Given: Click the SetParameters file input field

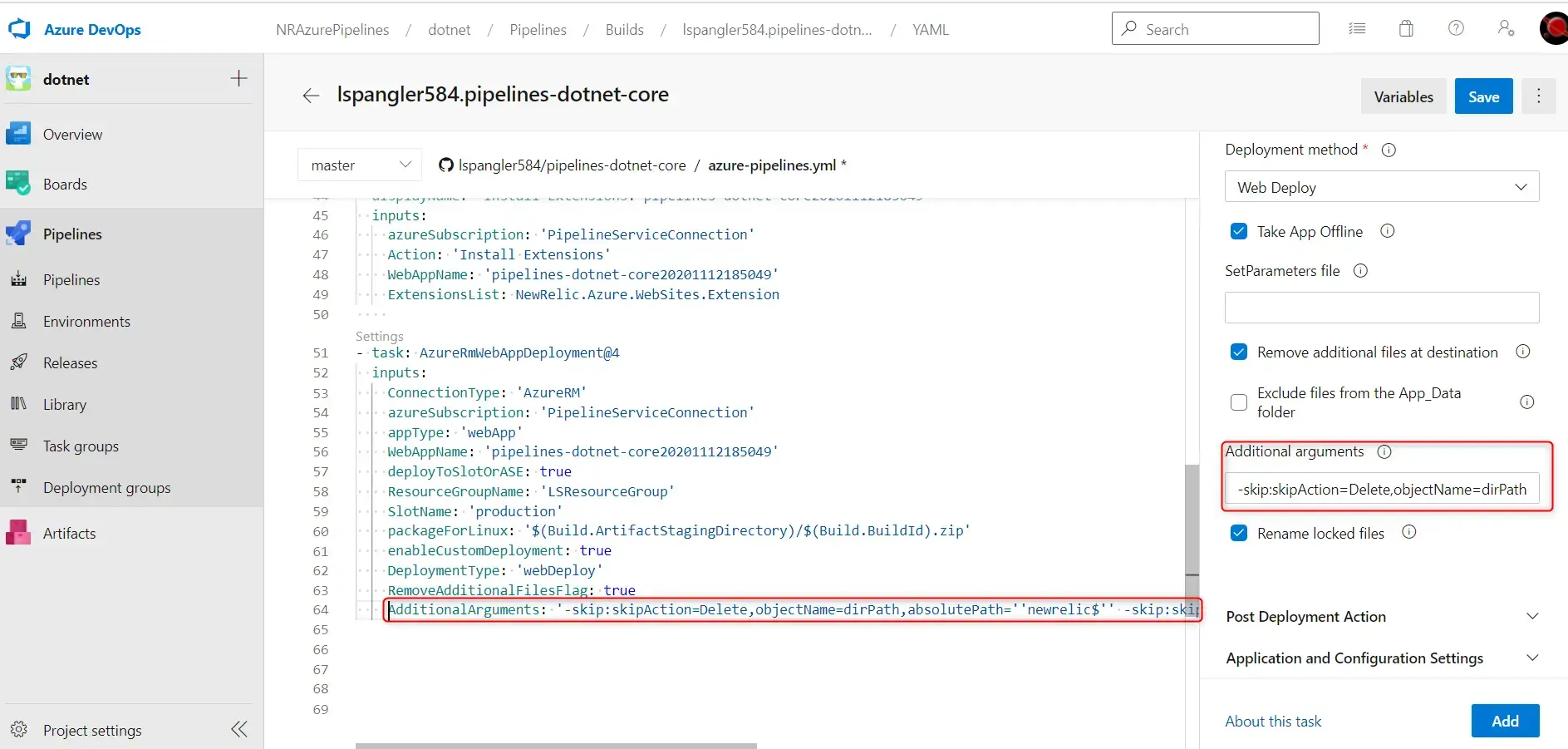Looking at the screenshot, I should (x=1382, y=308).
